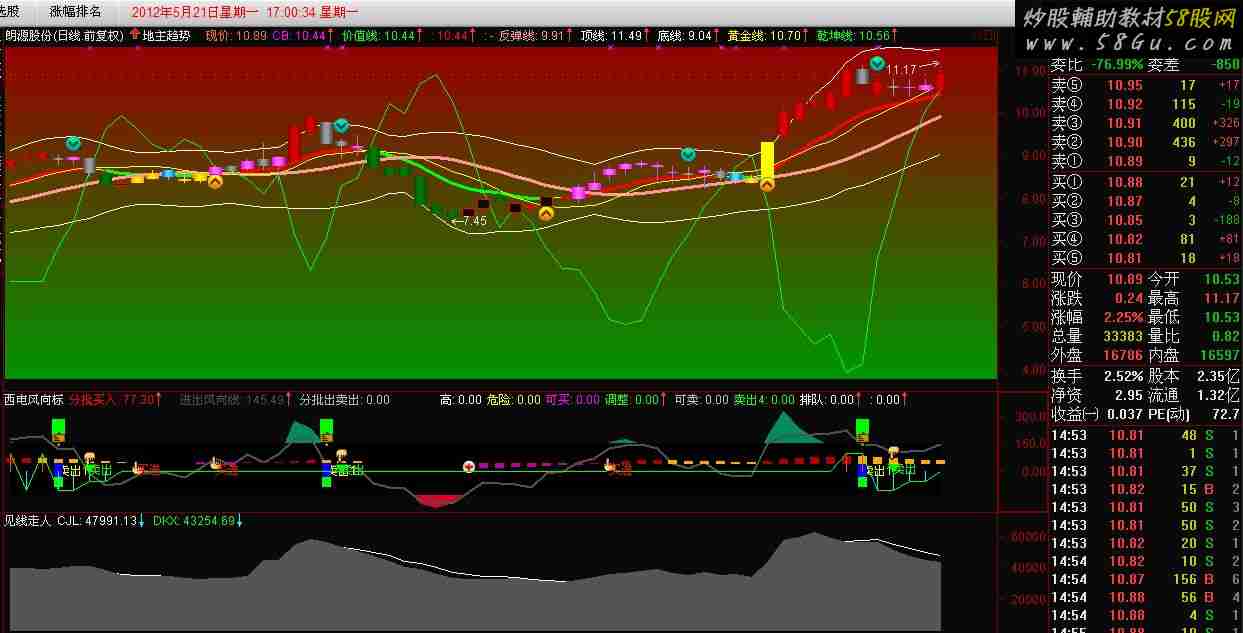Click the 价值线: 10.44 label
This screenshot has width=1243, height=633.
pos(378,35)
